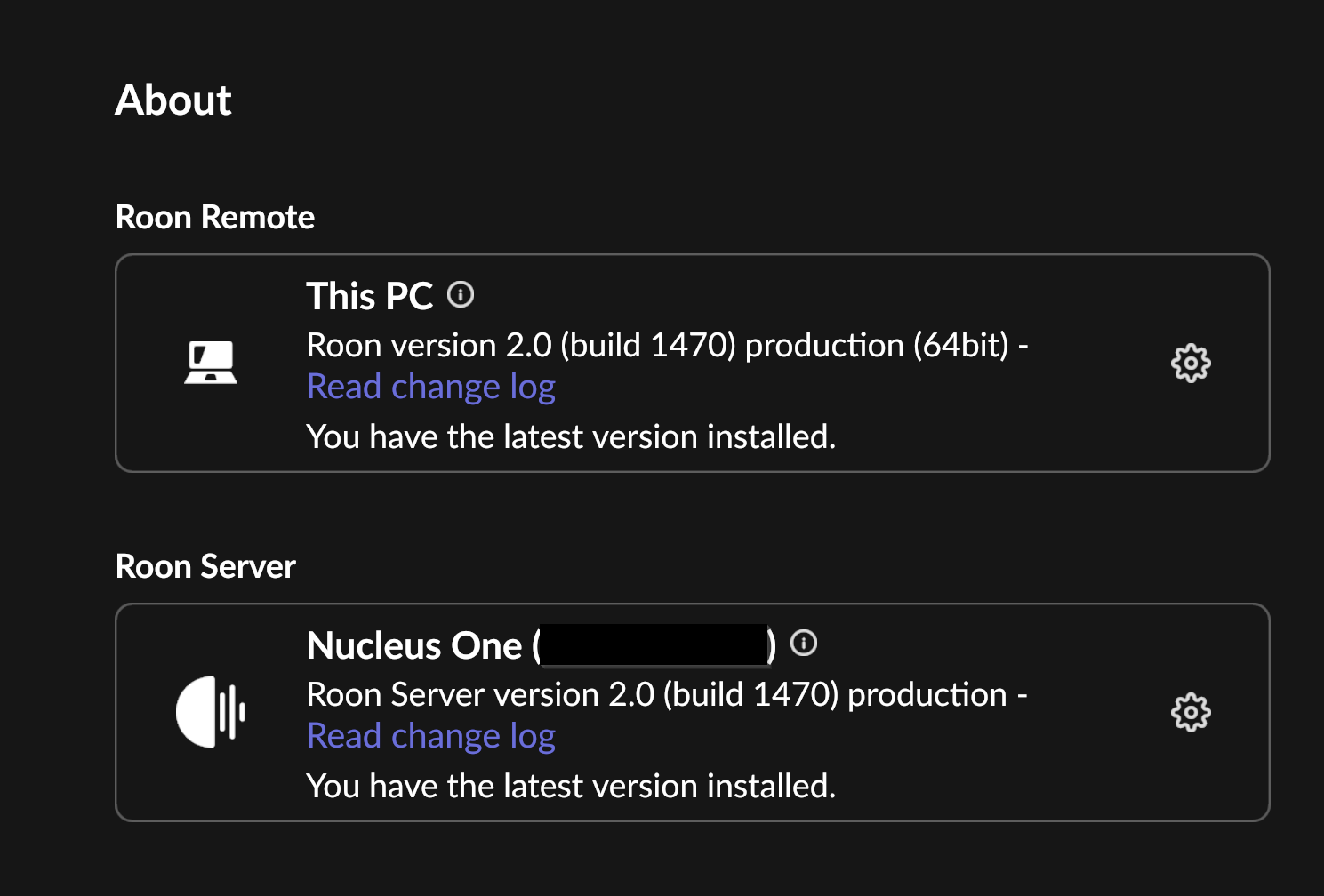Select the Roon Server section heading

pyautogui.click(x=205, y=566)
